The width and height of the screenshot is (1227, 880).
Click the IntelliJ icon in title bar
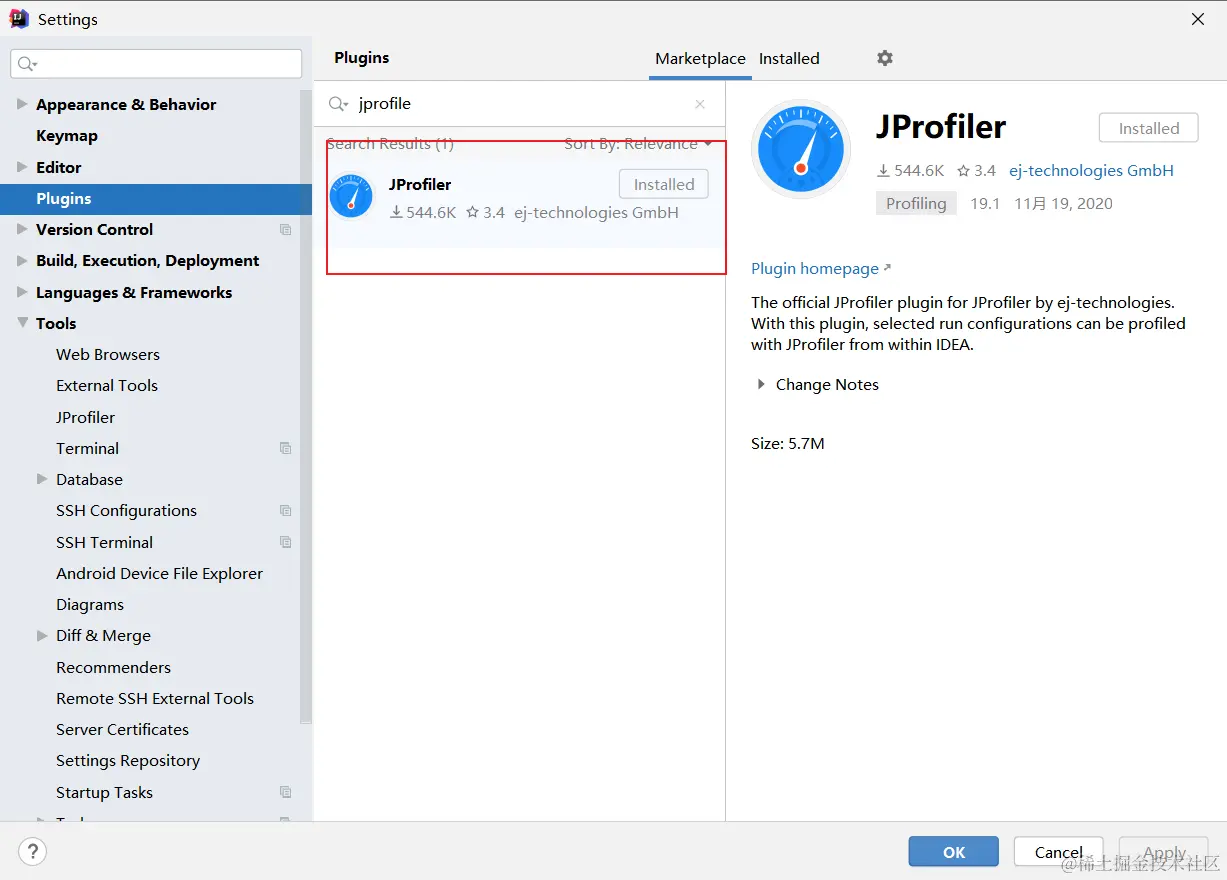(x=19, y=19)
